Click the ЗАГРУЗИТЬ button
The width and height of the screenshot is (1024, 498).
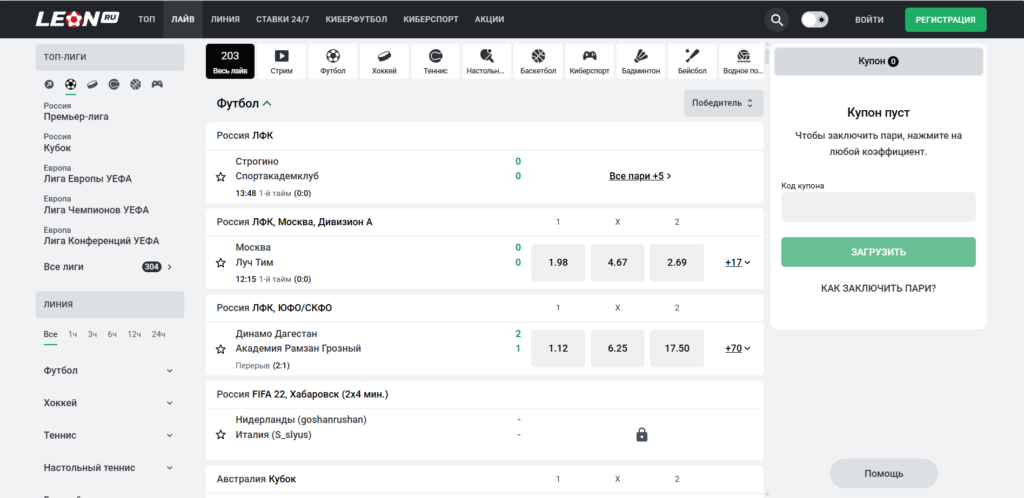878,252
